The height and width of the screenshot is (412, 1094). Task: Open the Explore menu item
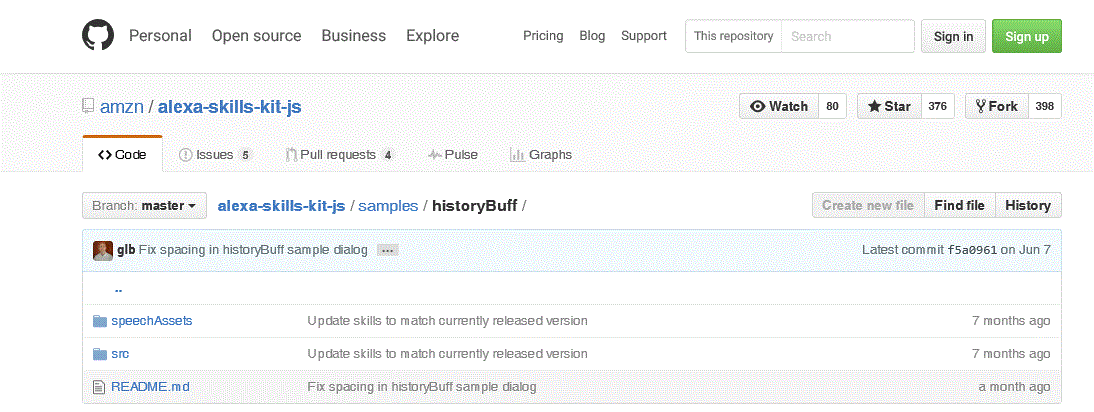click(433, 36)
